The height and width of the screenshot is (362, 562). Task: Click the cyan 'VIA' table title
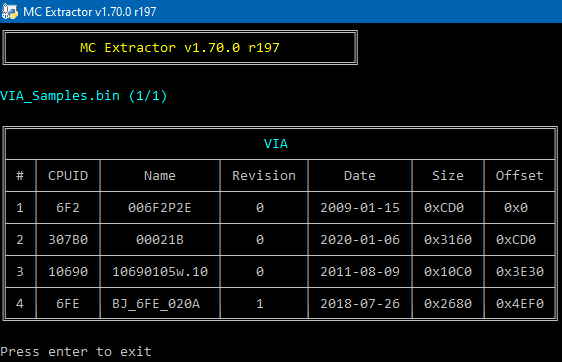tap(276, 144)
